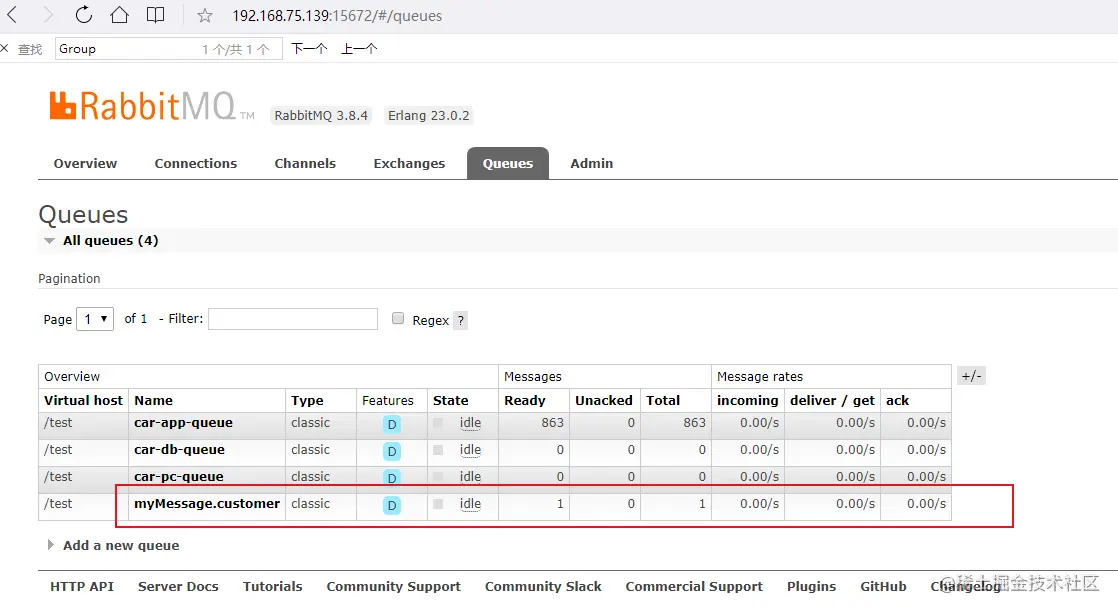Open the Tutorials footer link
This screenshot has width=1118, height=612.
(272, 586)
